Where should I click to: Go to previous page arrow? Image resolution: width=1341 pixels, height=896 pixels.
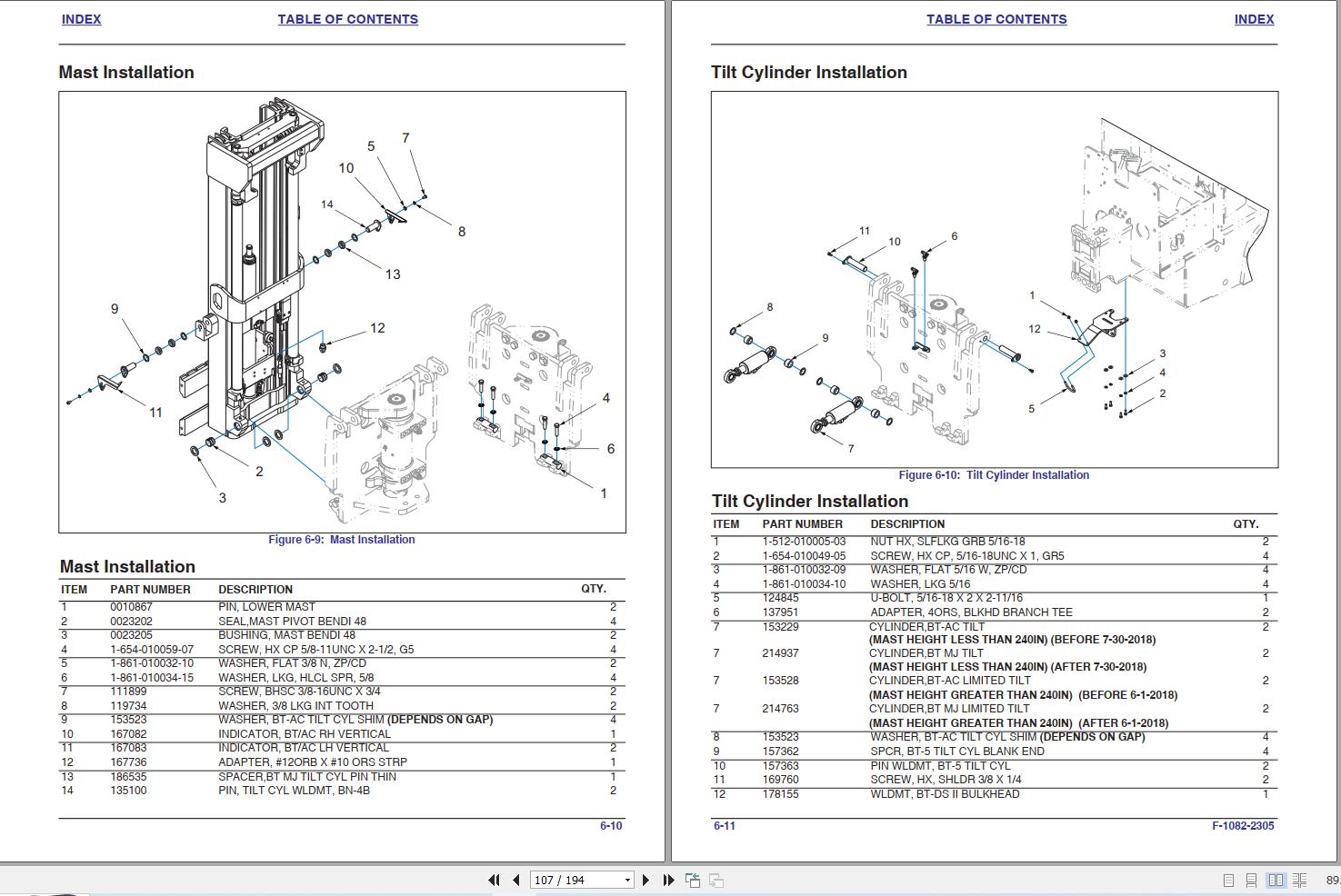point(516,880)
